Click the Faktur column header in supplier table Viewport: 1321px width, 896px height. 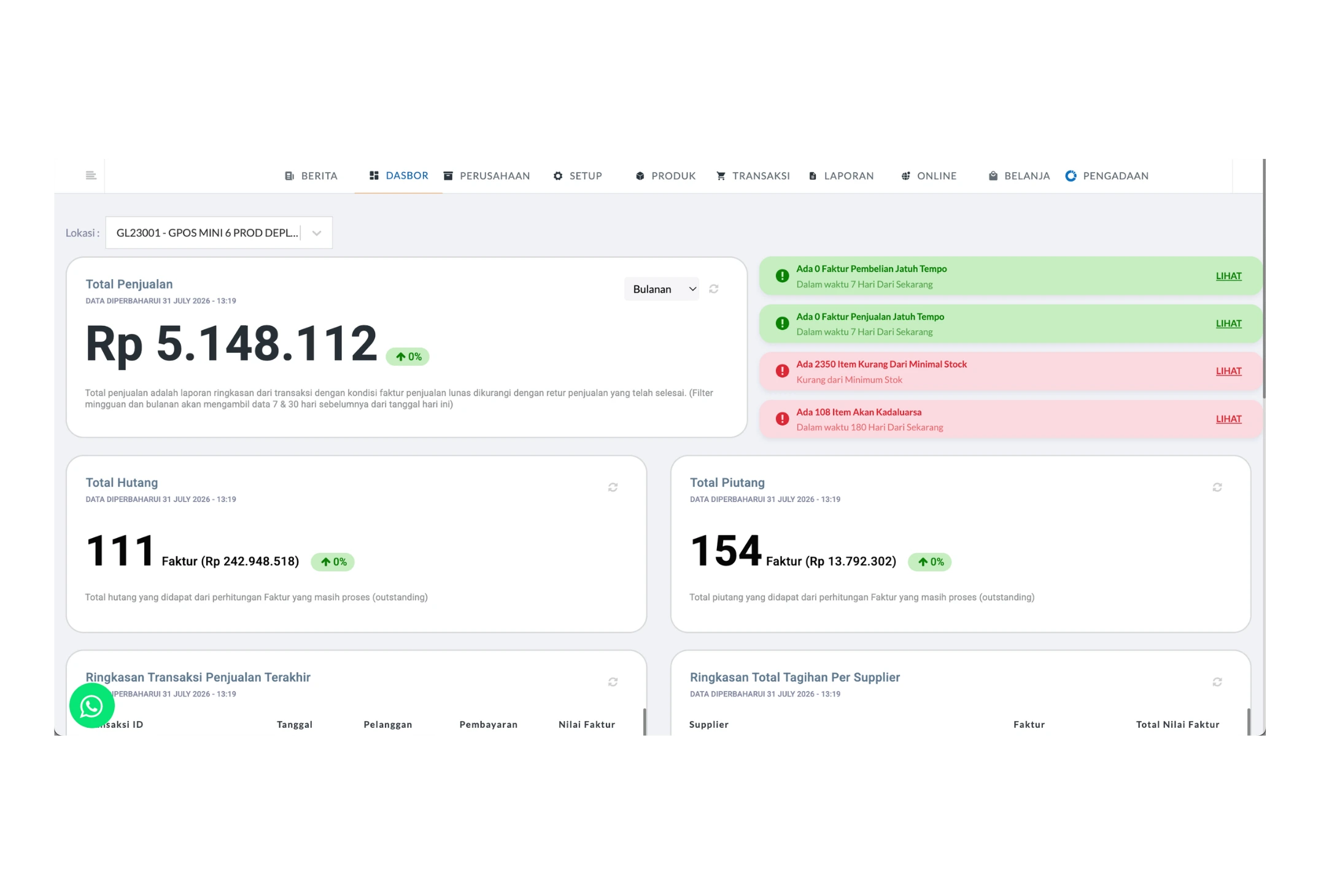click(x=1029, y=724)
